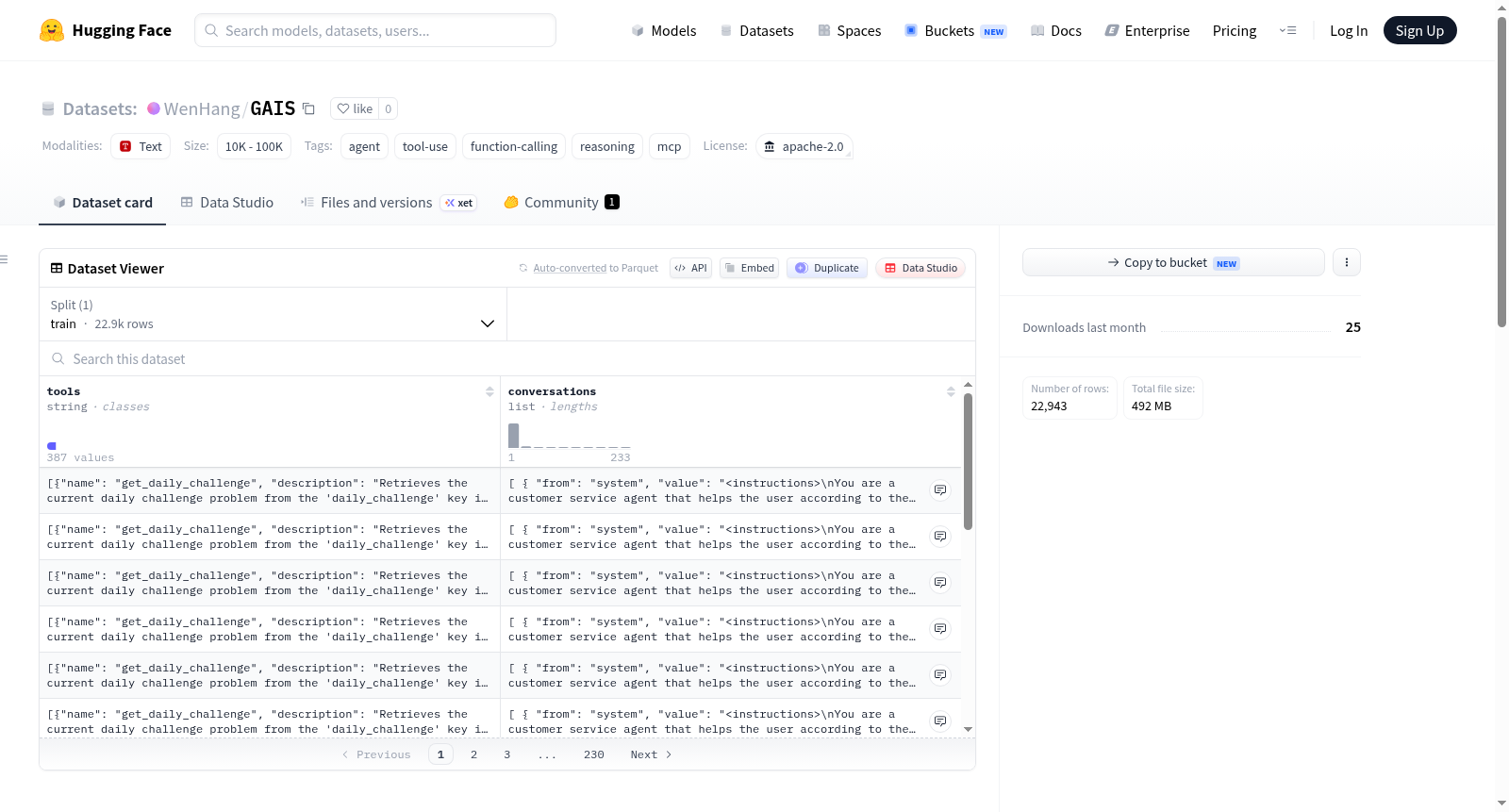Click the API button

click(690, 268)
